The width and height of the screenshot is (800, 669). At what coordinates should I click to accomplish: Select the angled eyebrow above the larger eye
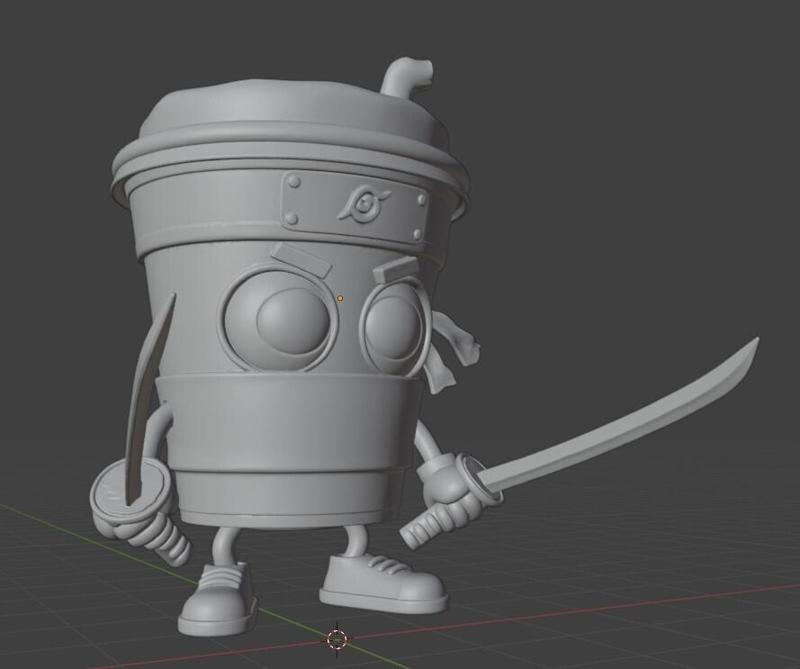click(301, 259)
